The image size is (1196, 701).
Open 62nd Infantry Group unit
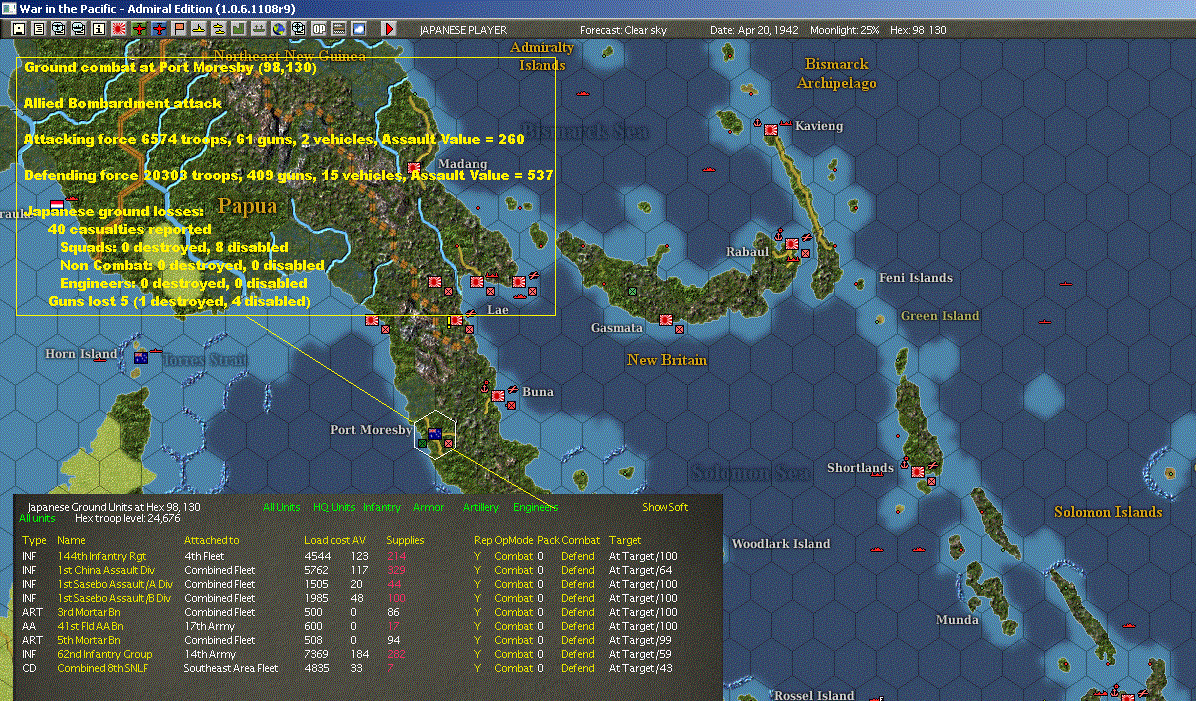pyautogui.click(x=104, y=654)
